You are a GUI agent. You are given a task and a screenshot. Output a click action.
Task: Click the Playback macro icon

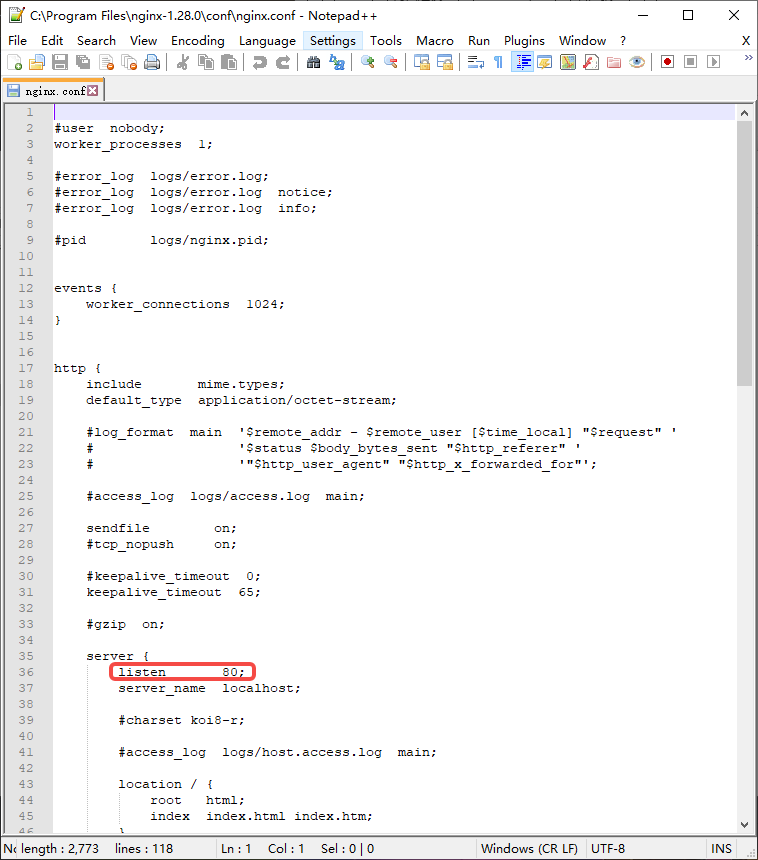click(714, 62)
